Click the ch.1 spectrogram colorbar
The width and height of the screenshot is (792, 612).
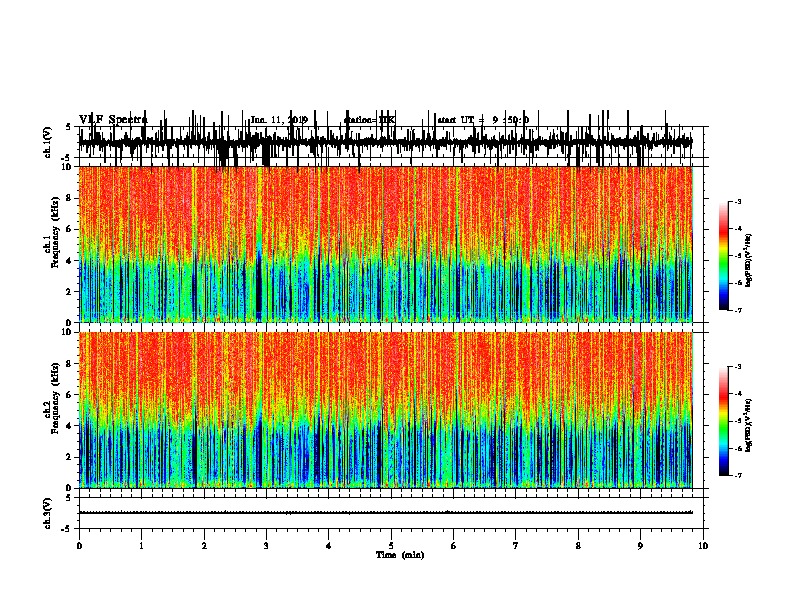coord(723,256)
